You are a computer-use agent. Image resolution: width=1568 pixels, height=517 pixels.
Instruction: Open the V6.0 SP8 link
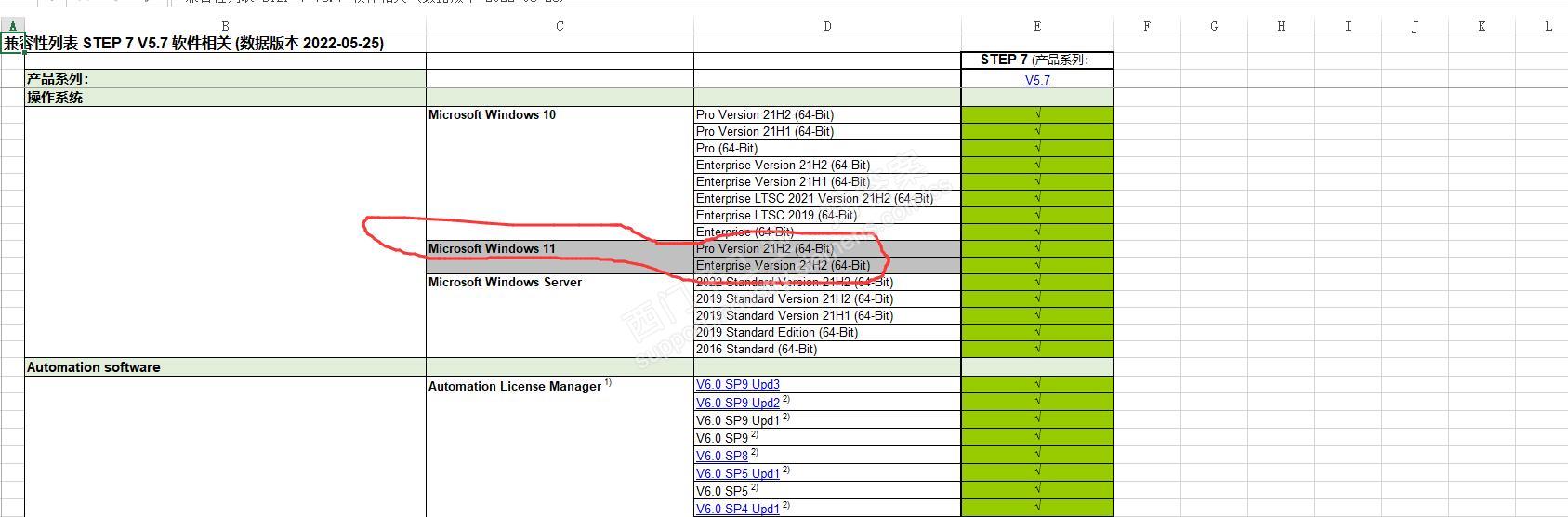(x=722, y=456)
